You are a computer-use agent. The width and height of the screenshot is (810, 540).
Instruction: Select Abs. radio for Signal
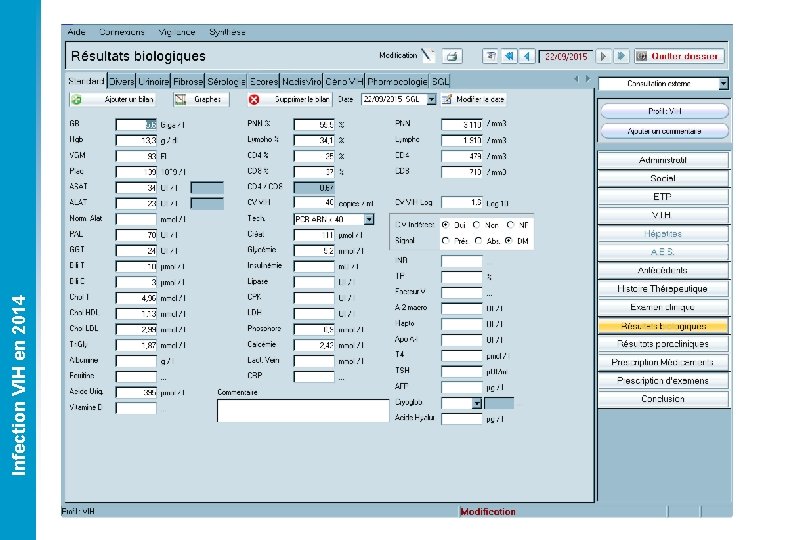tap(478, 240)
